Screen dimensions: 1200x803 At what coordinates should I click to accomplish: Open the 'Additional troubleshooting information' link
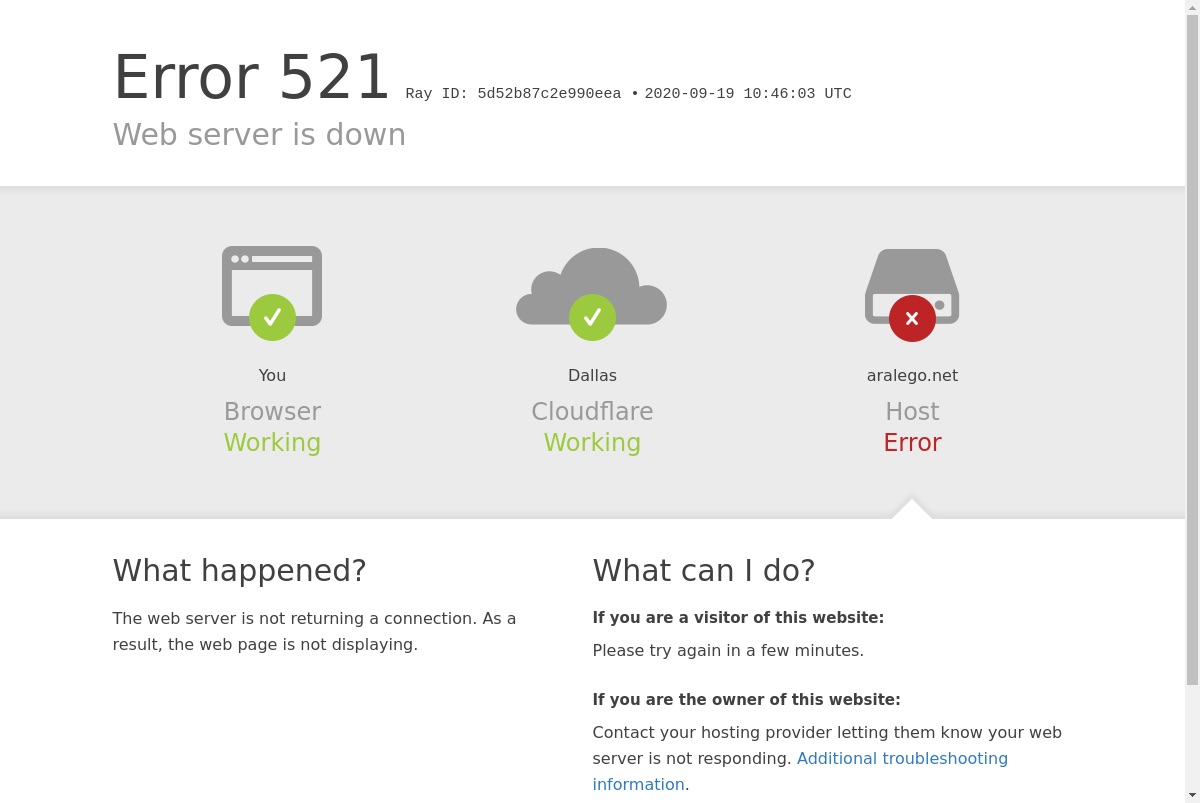[800, 771]
